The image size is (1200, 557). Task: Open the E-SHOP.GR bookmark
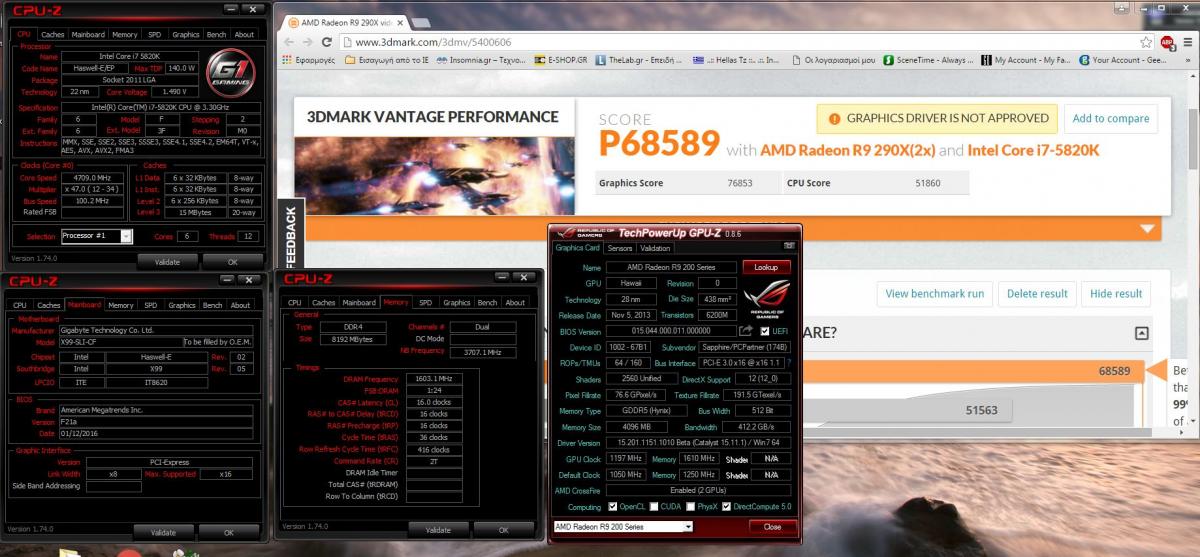[x=562, y=60]
